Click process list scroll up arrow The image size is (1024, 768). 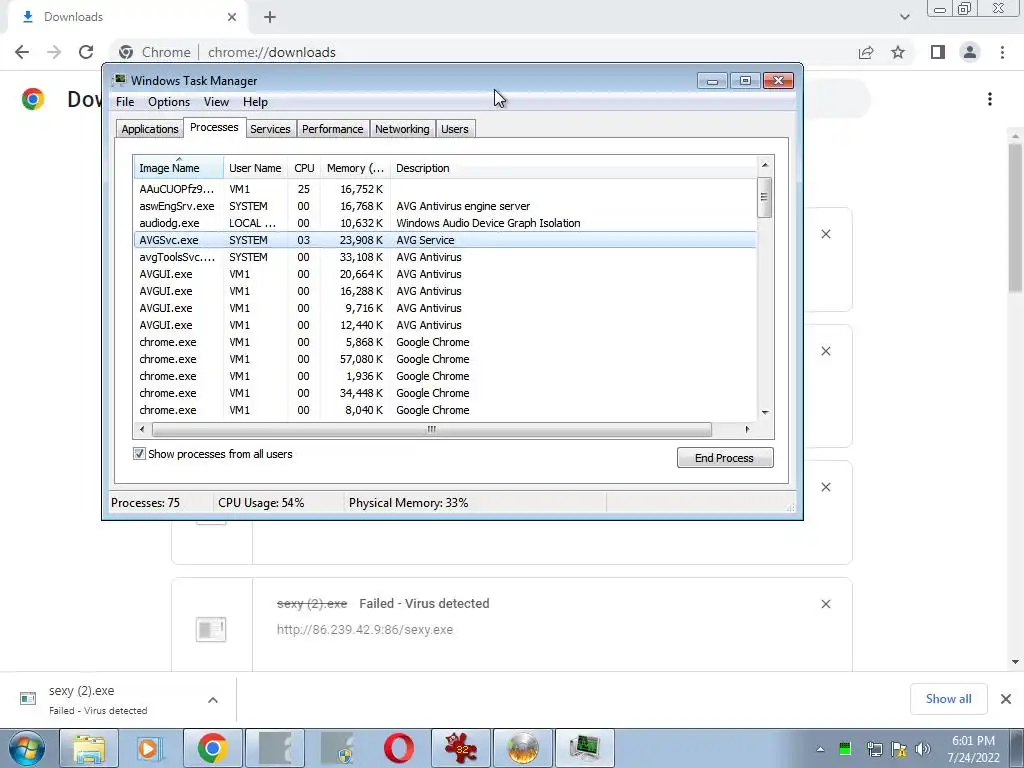pos(765,165)
